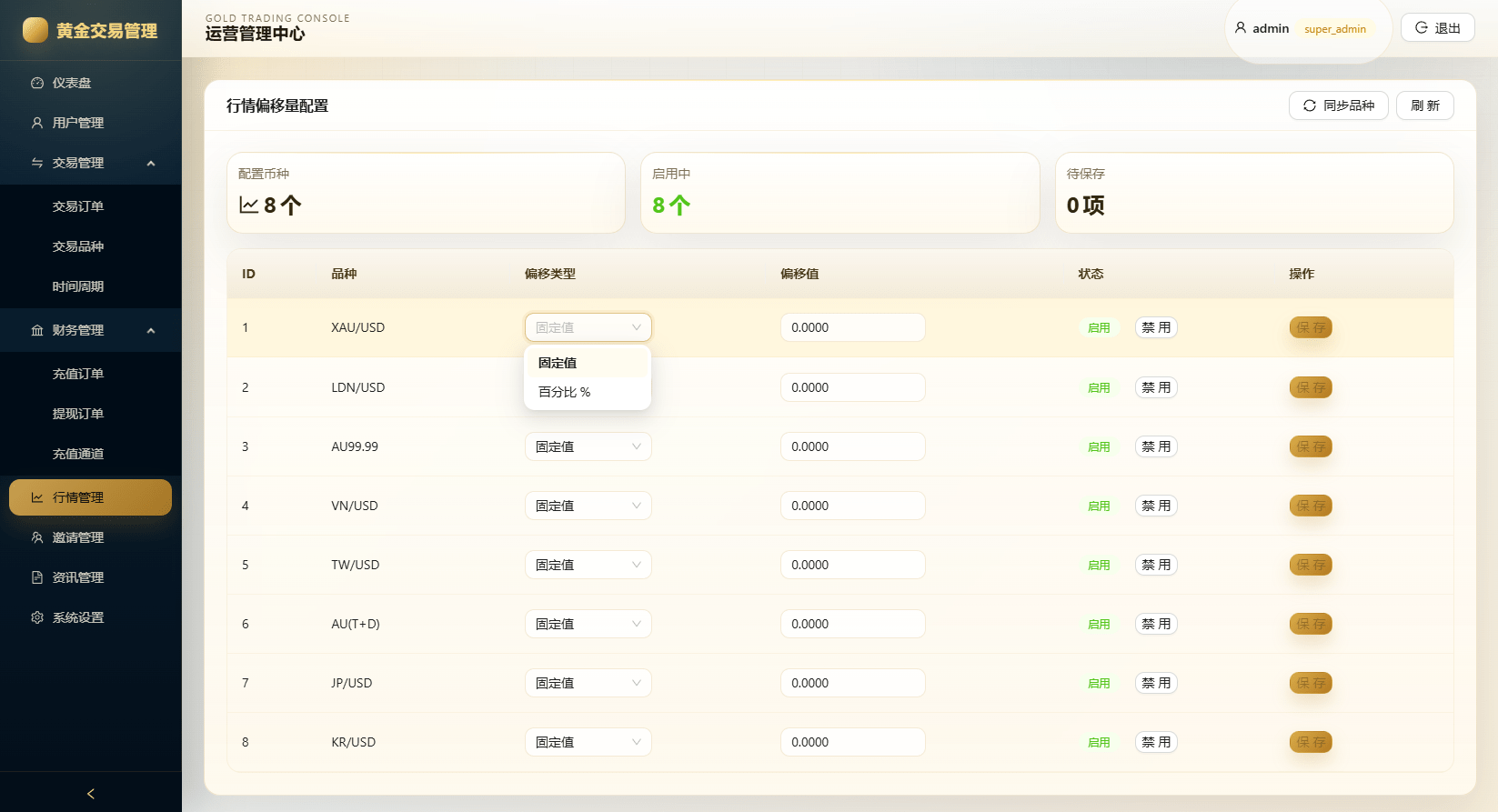Image resolution: width=1498 pixels, height=812 pixels.
Task: Open 仪表盘 dashboard icon in sidebar
Action: pos(37,83)
